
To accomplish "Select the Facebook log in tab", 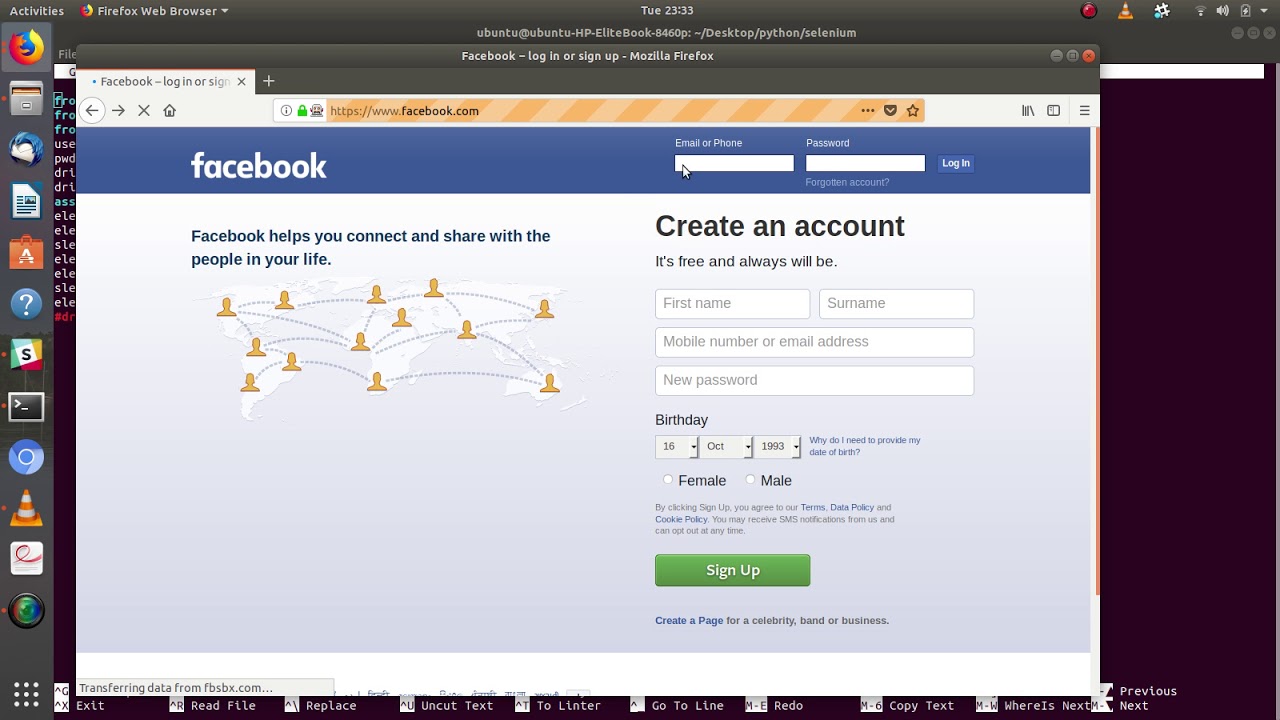I will (x=165, y=81).
